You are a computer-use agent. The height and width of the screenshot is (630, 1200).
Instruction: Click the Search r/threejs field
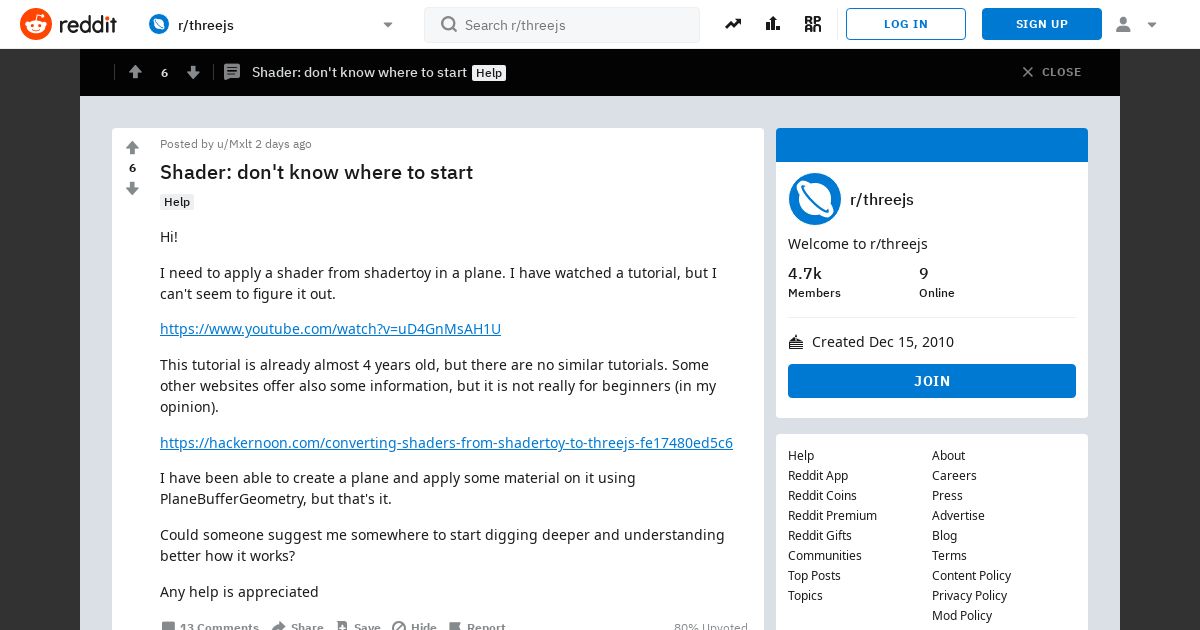click(562, 25)
